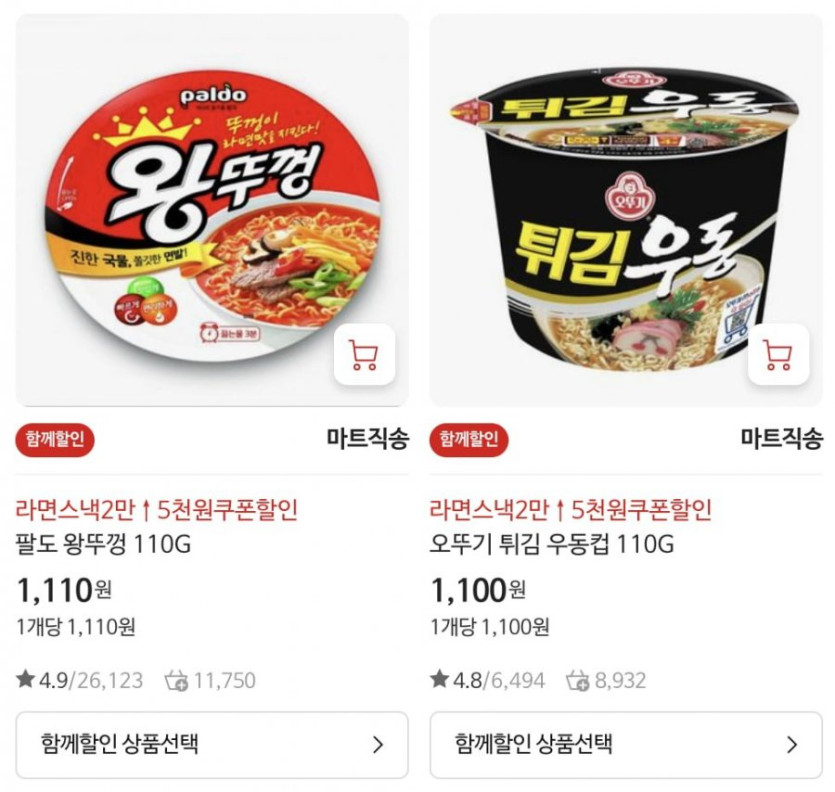
Task: Open Paldo 왕뚜껑 product image
Action: pos(212,210)
